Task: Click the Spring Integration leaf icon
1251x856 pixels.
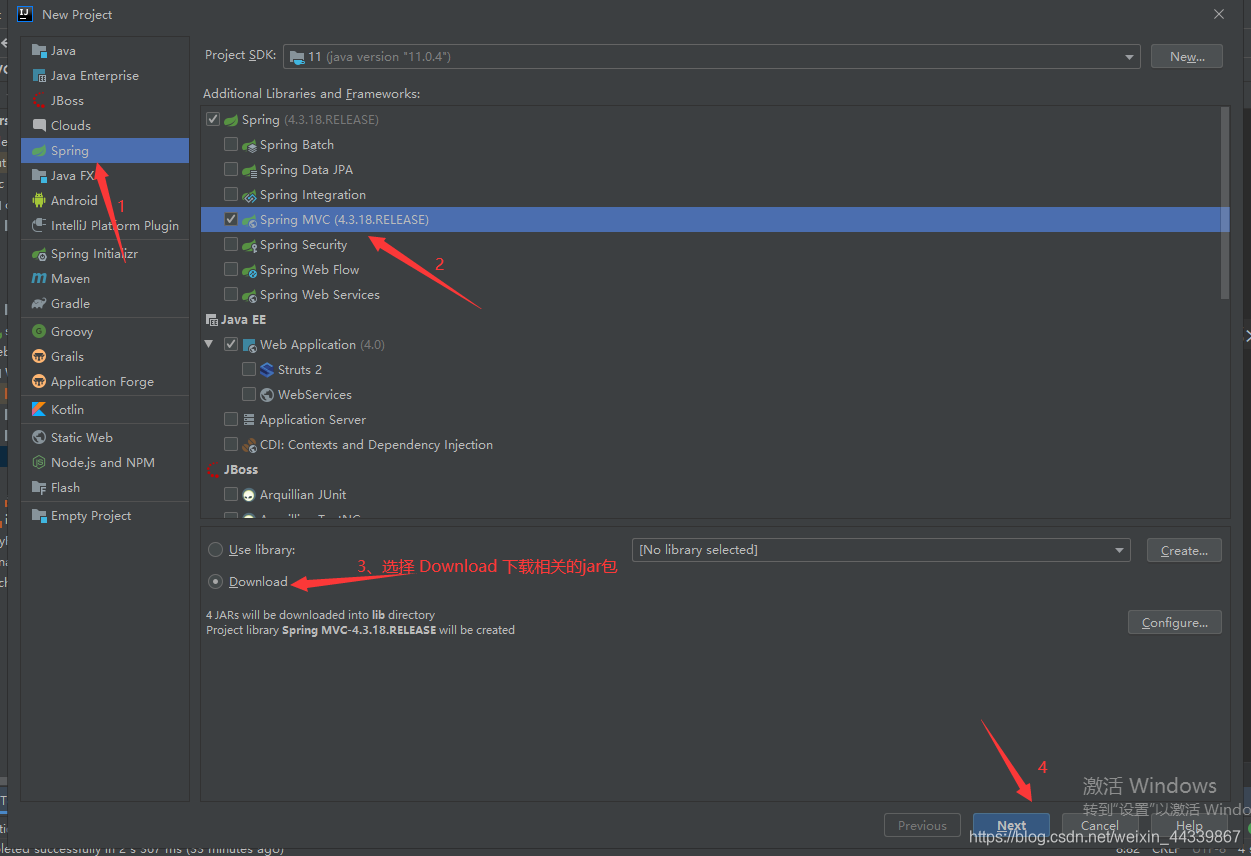Action: coord(249,195)
